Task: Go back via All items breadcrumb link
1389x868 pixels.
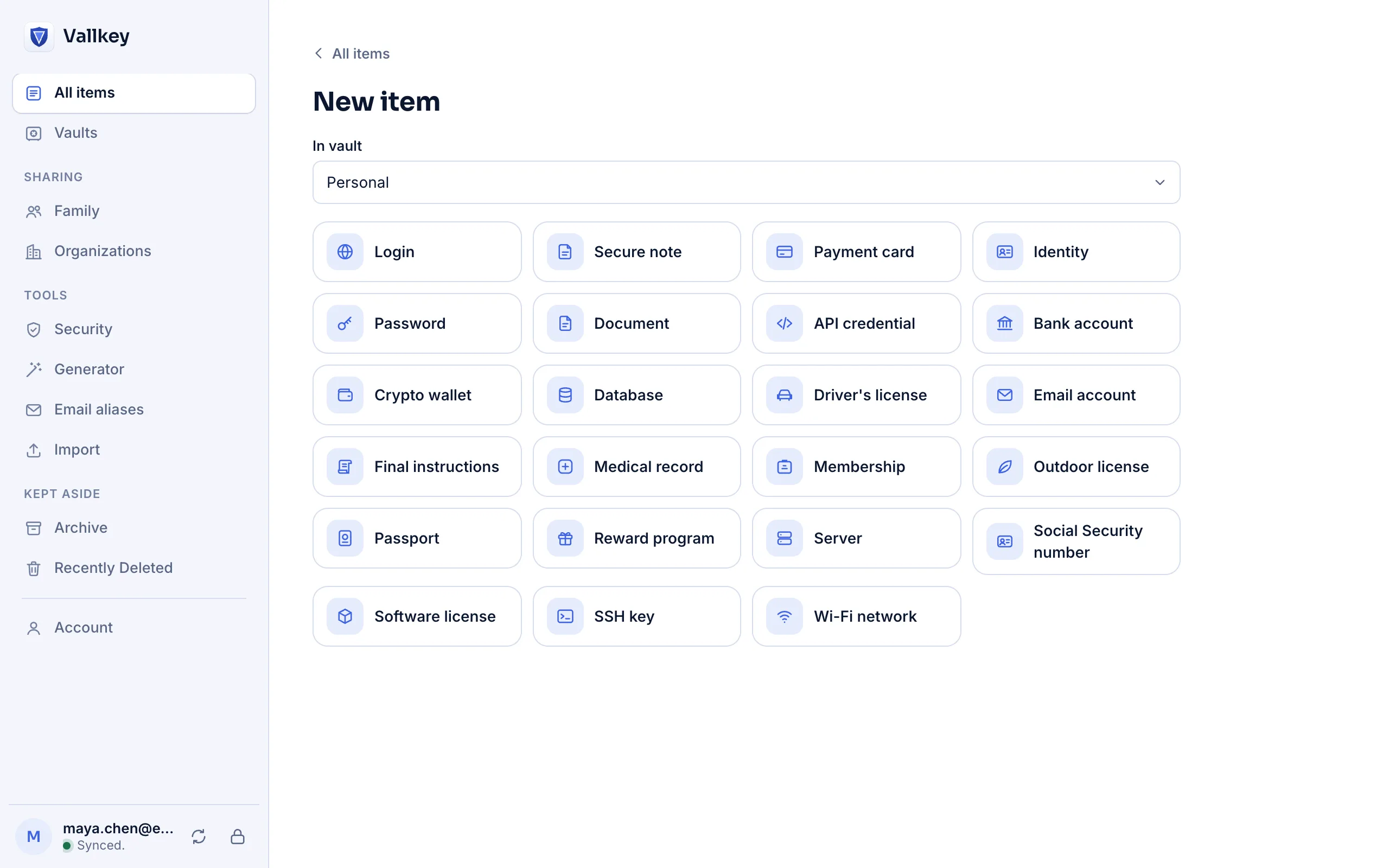Action: point(352,53)
